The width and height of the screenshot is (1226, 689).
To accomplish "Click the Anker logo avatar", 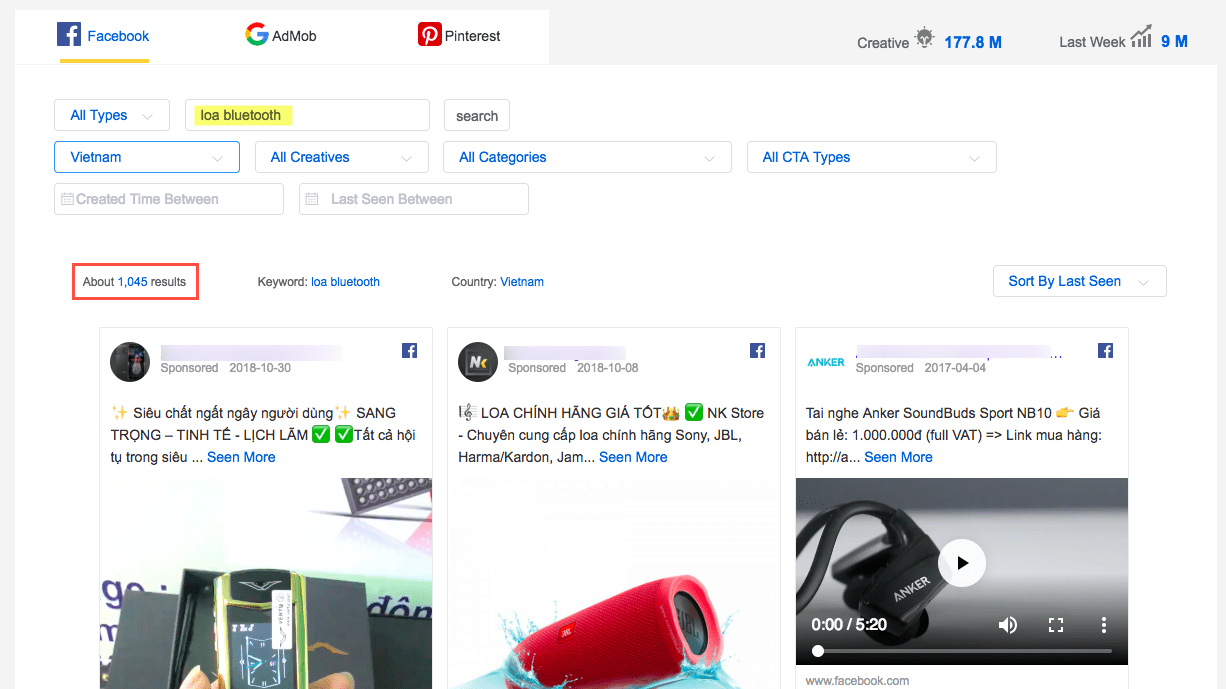I will tap(825, 362).
